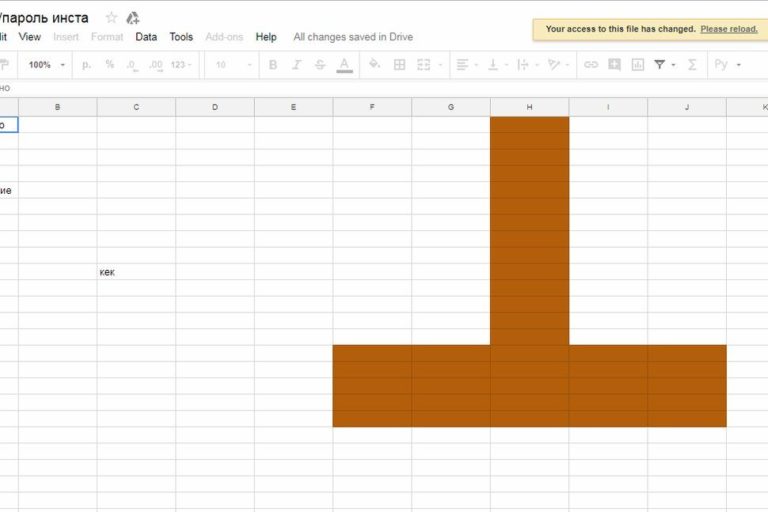Click All changes saved in Drive
768x512 pixels.
pyautogui.click(x=353, y=37)
